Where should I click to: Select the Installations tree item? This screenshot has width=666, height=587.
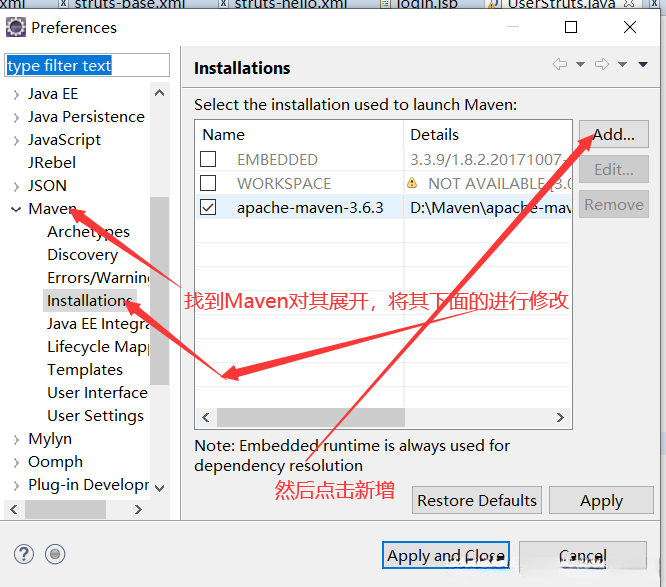[90, 301]
